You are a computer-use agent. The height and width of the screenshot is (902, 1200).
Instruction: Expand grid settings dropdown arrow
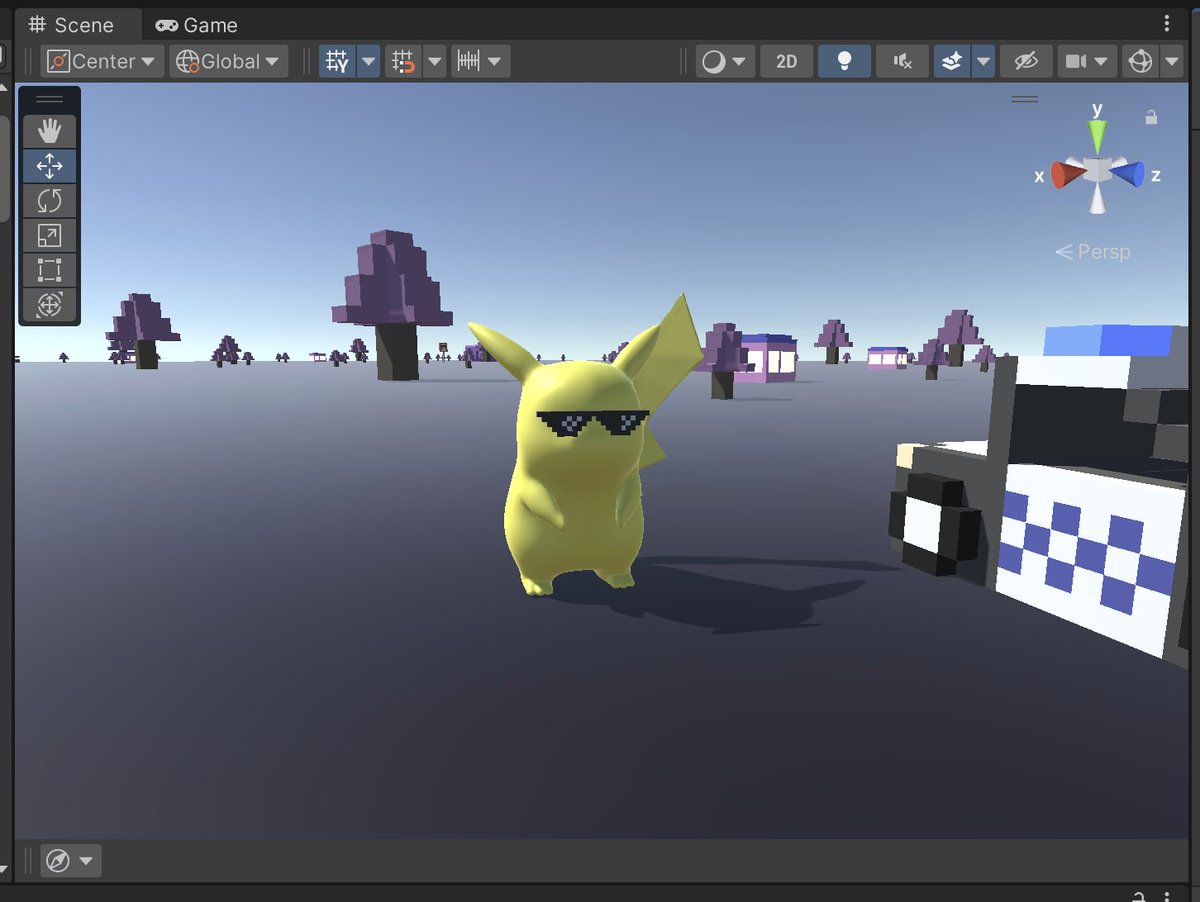369,61
